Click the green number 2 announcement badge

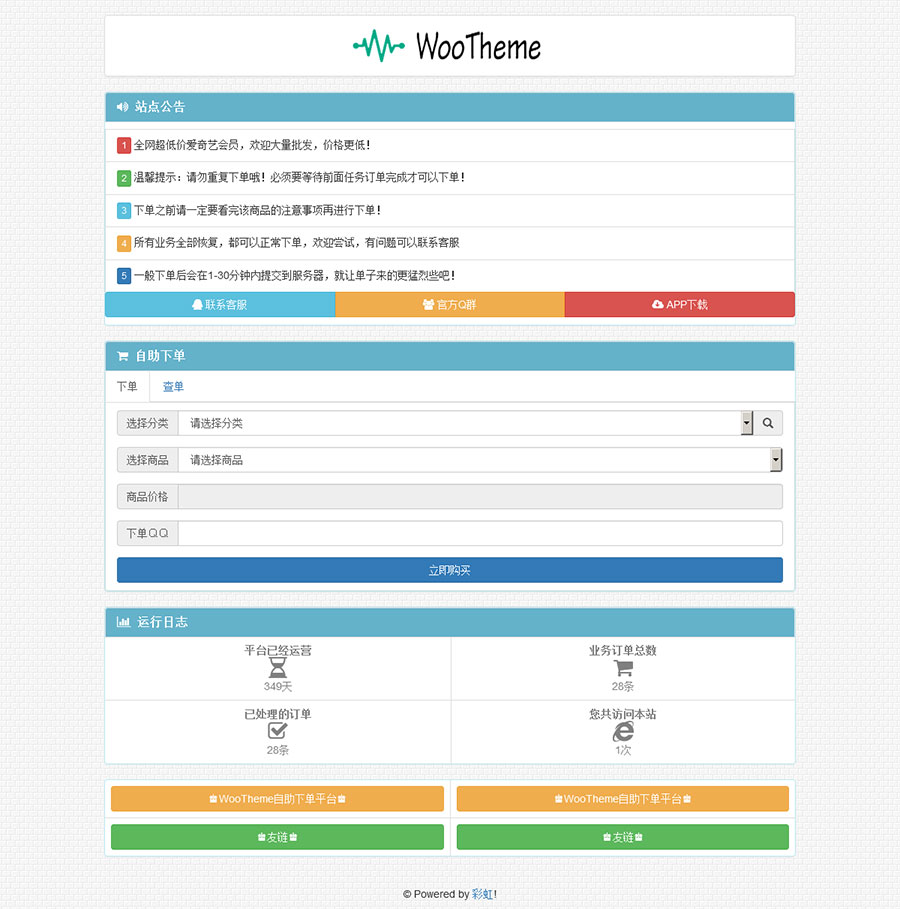click(124, 178)
